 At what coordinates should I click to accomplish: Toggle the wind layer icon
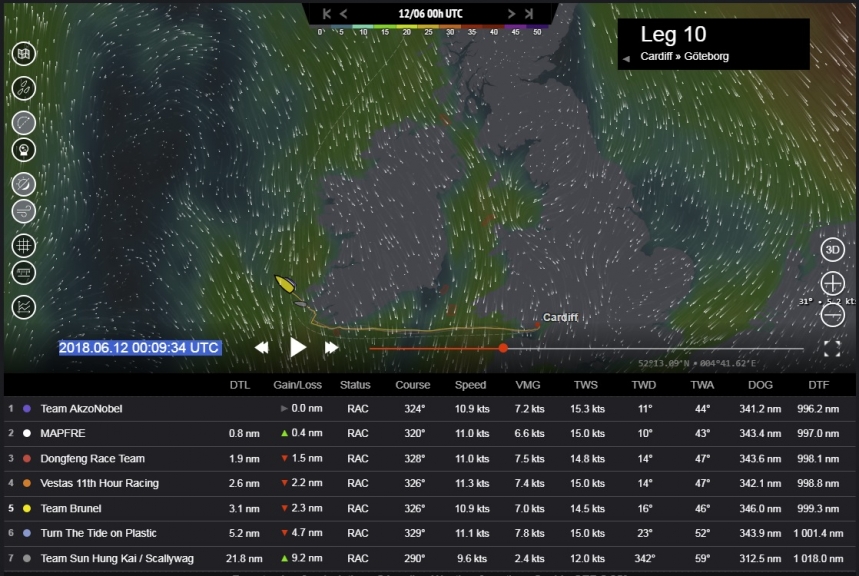(24, 211)
